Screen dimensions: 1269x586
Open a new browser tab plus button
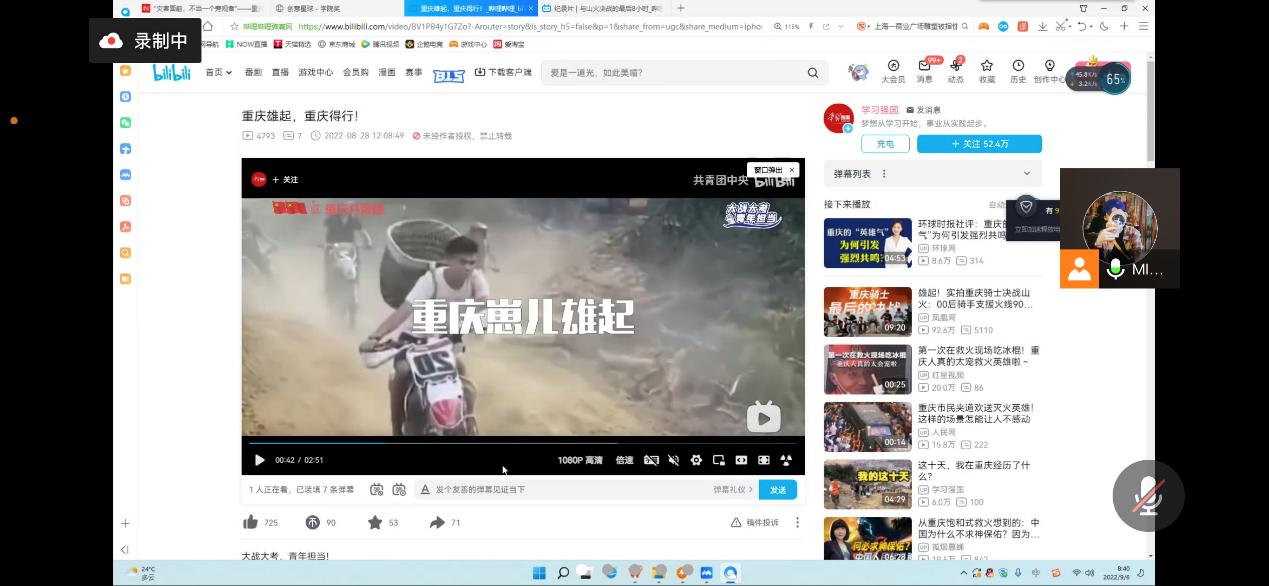[679, 8]
